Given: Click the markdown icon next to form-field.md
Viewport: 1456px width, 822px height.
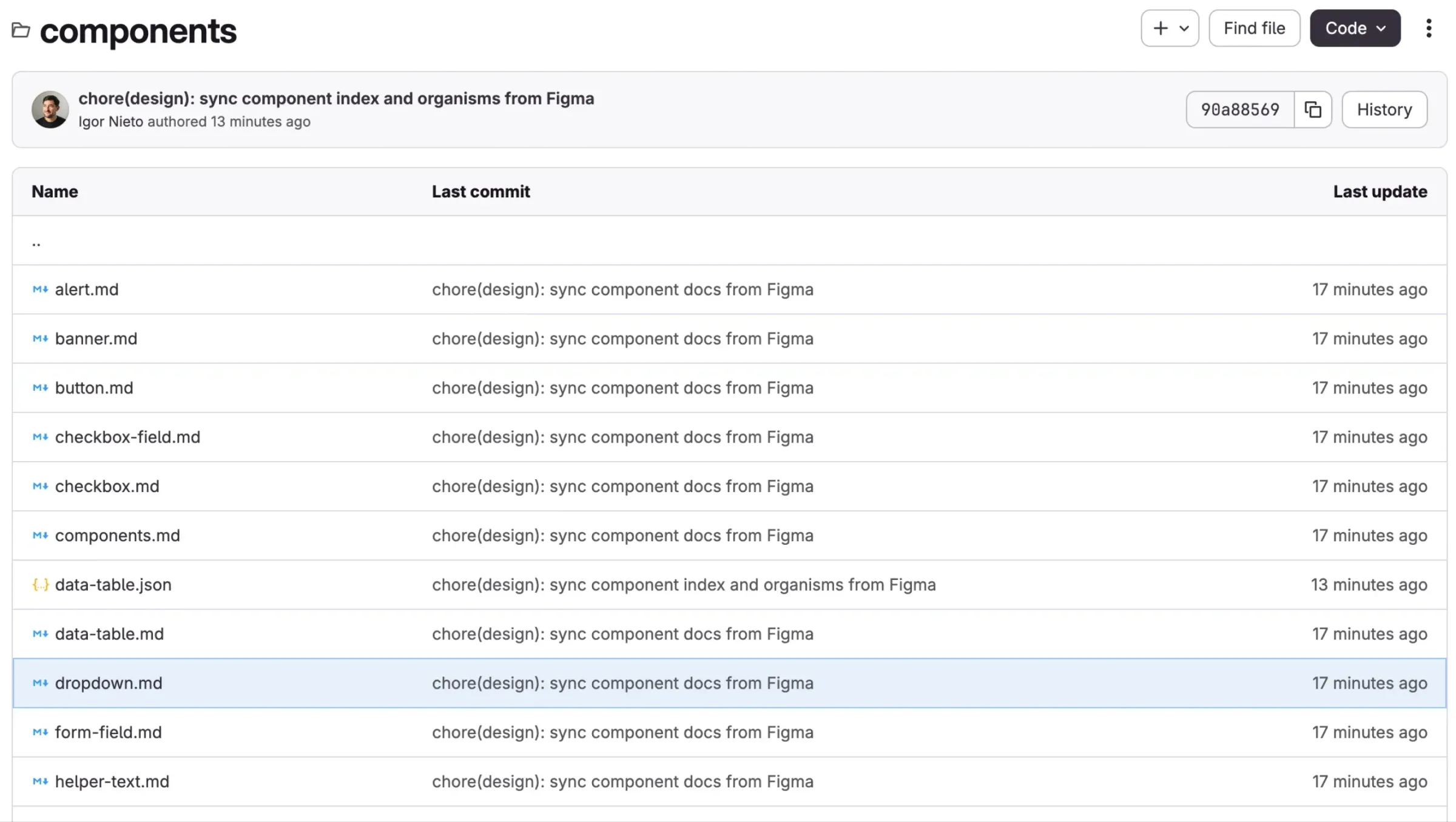Looking at the screenshot, I should (40, 732).
